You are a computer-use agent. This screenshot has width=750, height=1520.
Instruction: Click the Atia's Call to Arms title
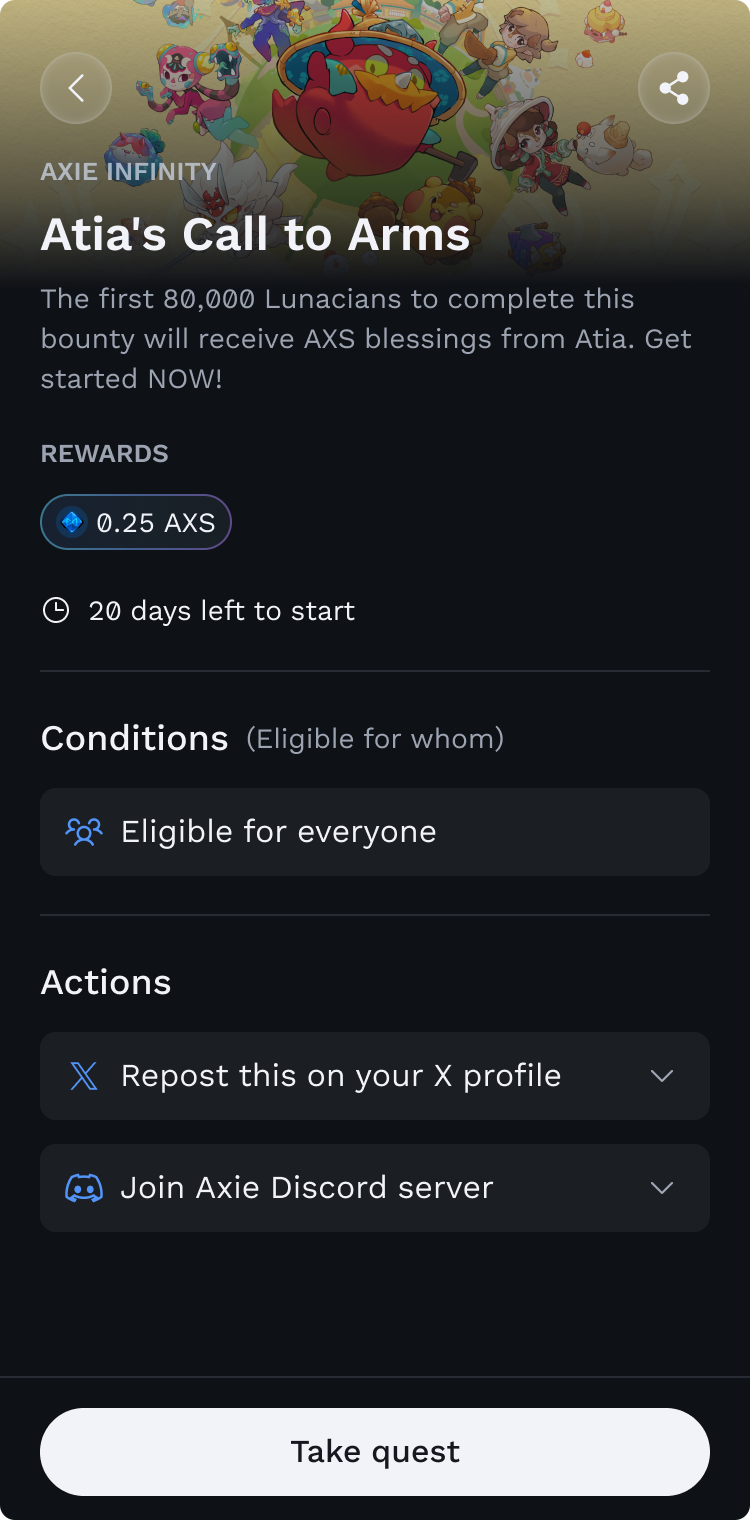[x=256, y=235]
